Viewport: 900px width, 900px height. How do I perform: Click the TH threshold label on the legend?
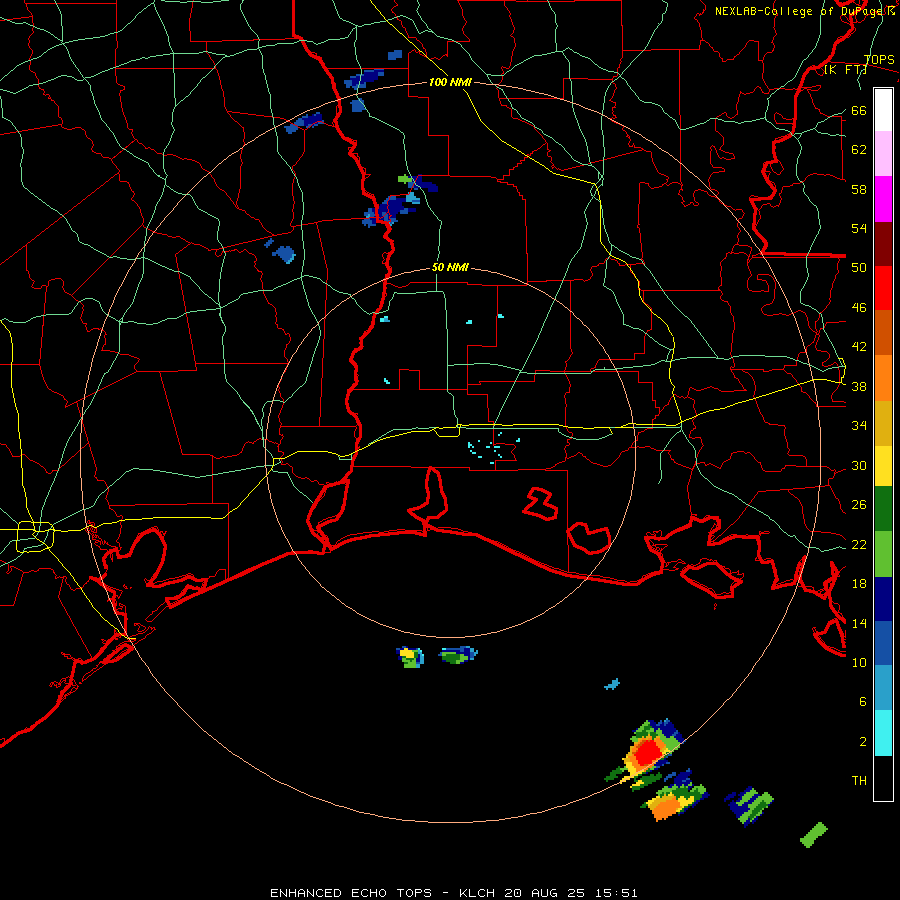[859, 781]
